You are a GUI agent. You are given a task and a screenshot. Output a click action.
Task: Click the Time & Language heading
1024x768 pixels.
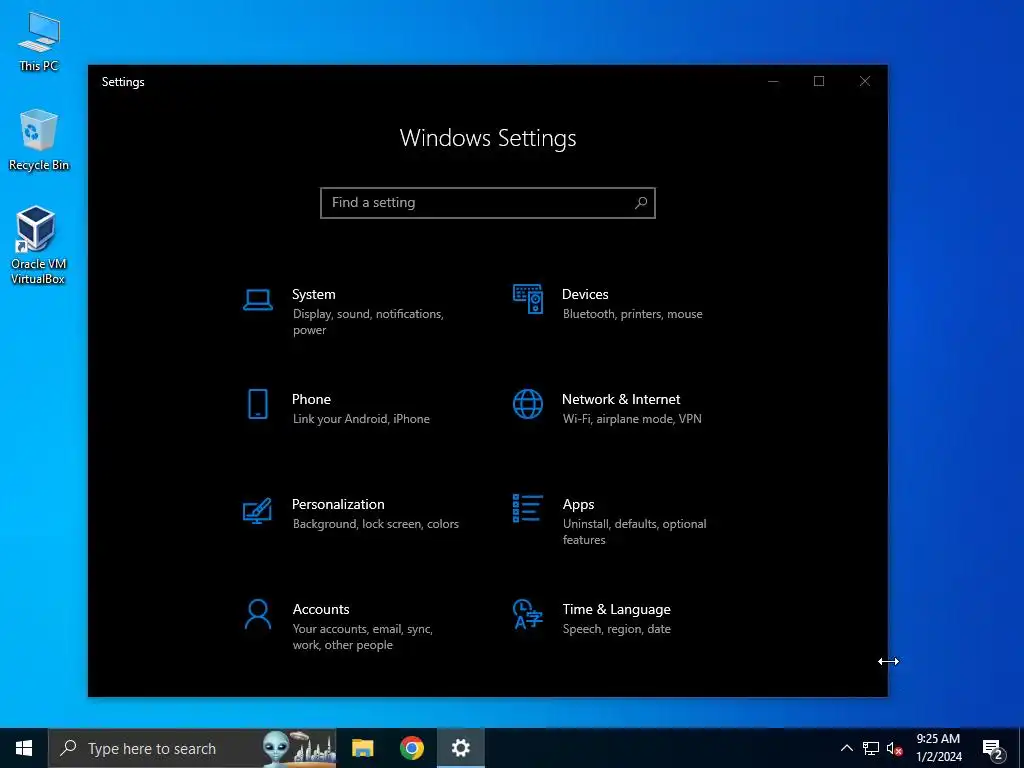616,609
